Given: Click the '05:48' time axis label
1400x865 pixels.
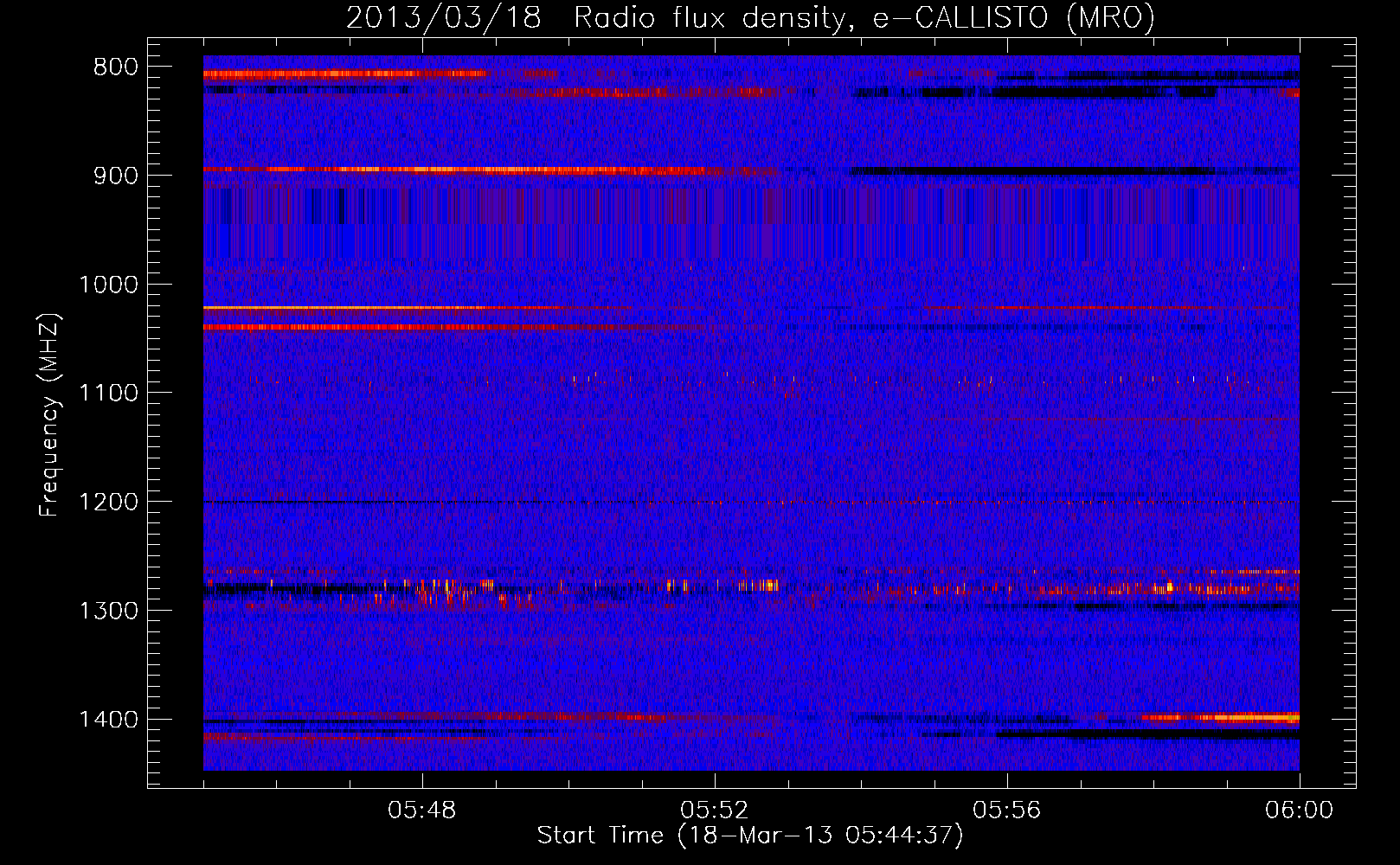Looking at the screenshot, I should point(422,811).
